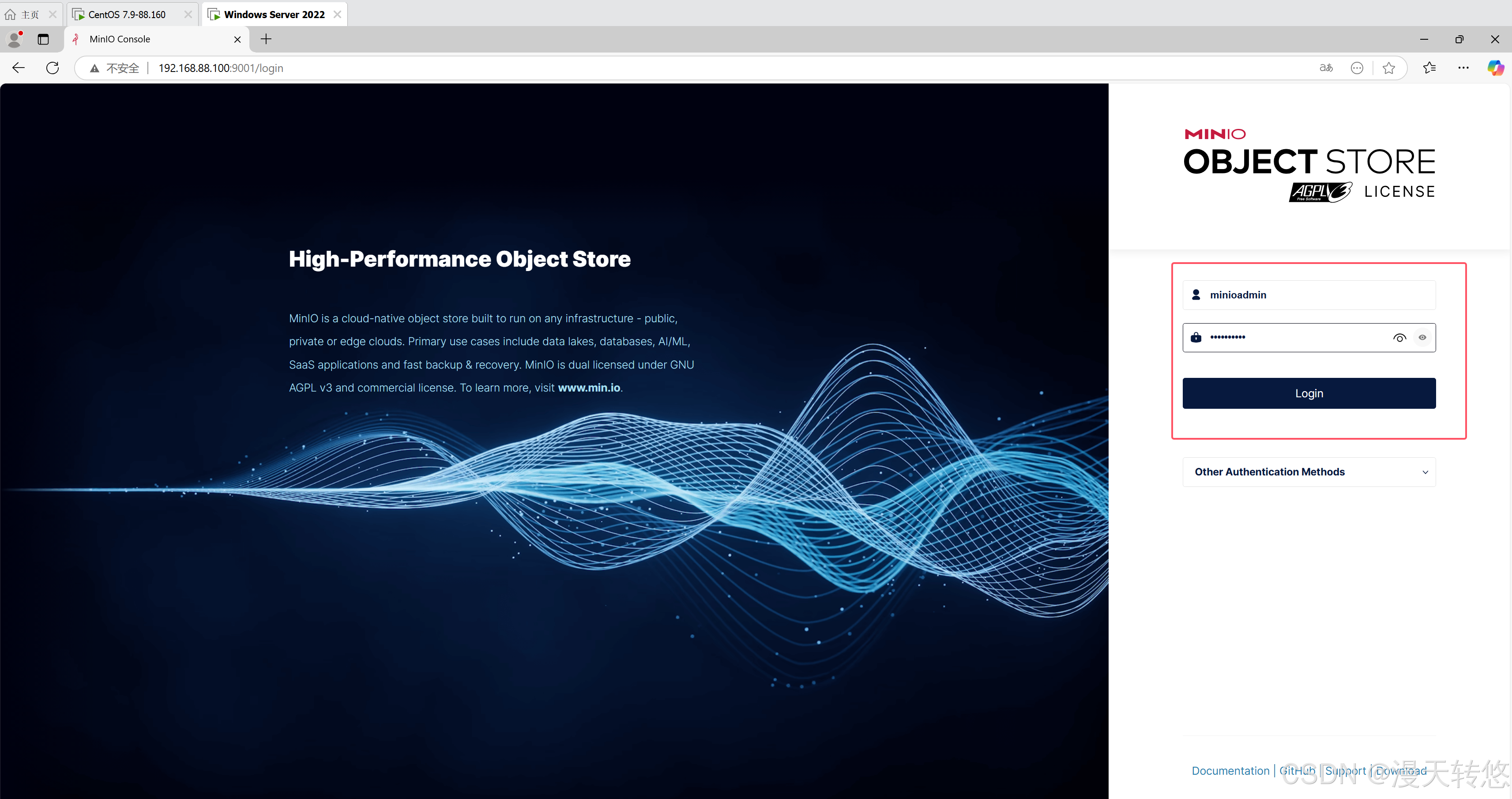Screen dimensions: 1512x799
Task: Open the Copilot sidebar icon
Action: pos(1495,68)
